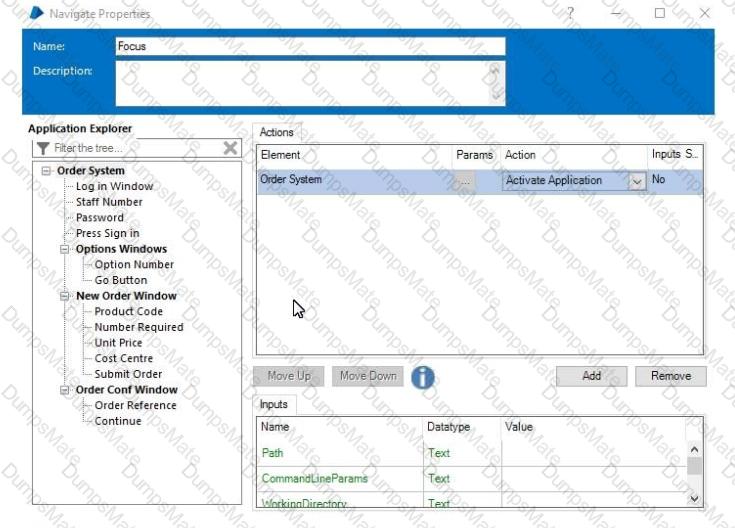The height and width of the screenshot is (528, 735).
Task: Click the Value column header
Action: [x=593, y=427]
